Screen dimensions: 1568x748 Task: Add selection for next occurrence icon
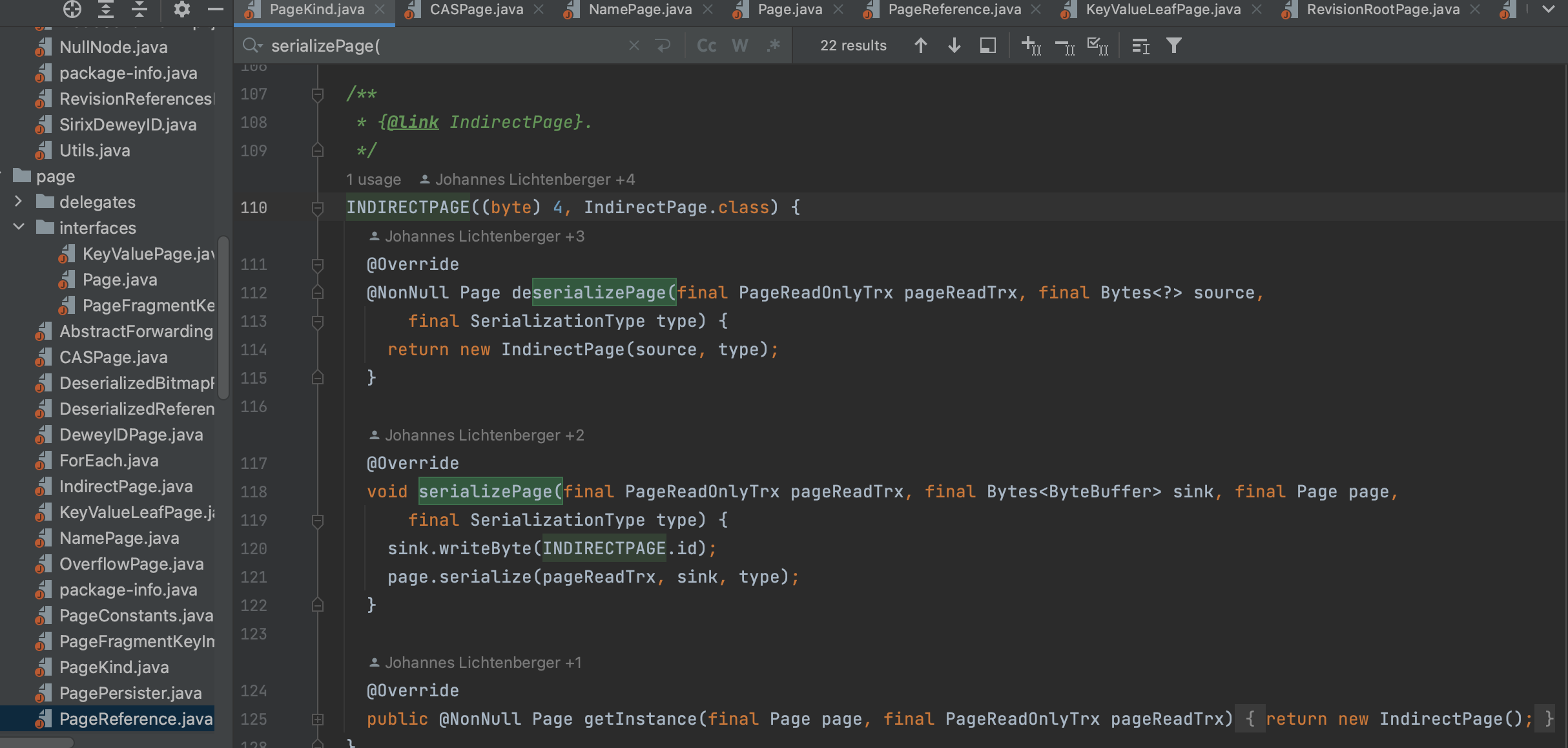(x=1031, y=46)
